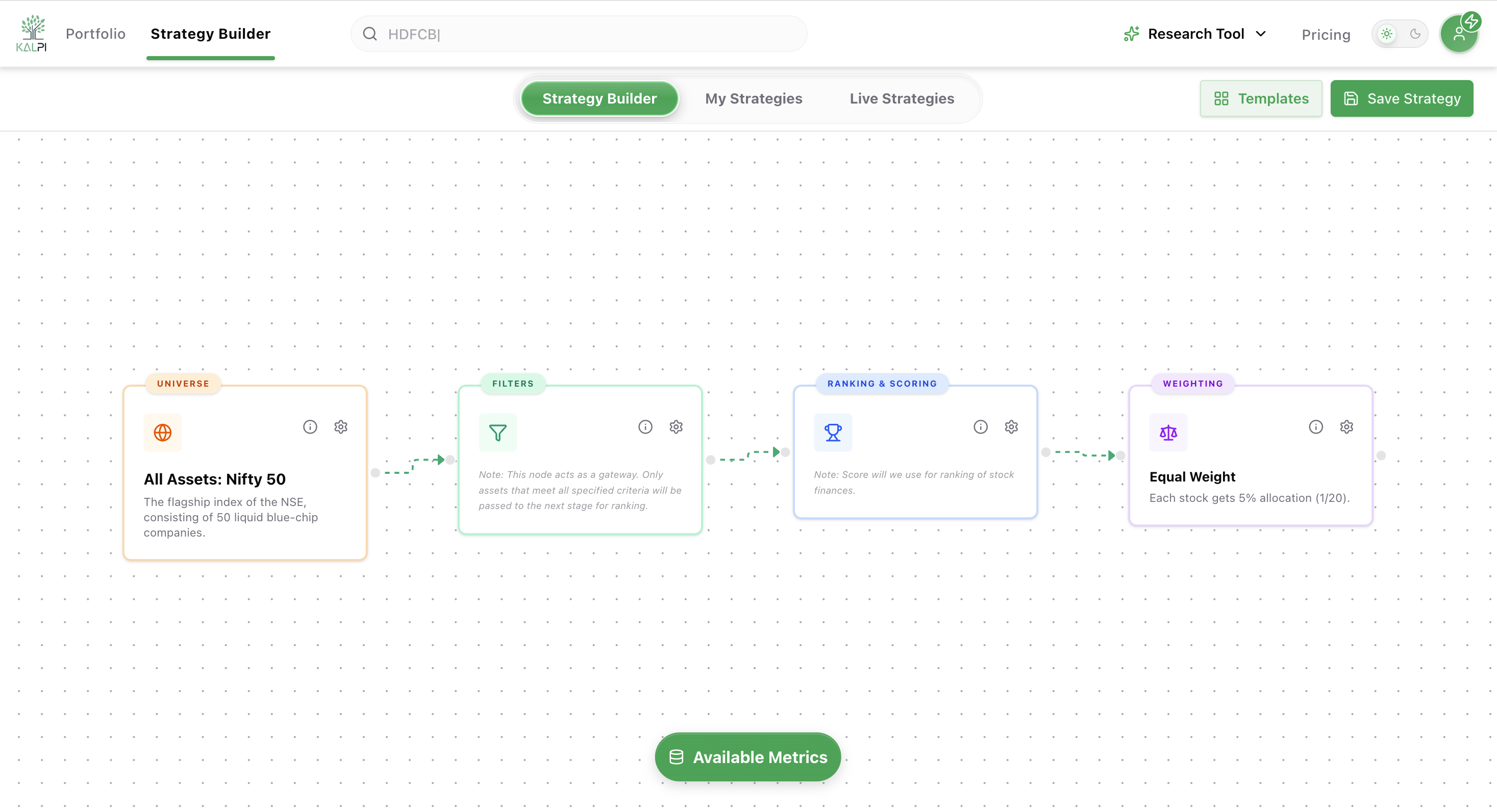Open the Templates button

[x=1260, y=99]
